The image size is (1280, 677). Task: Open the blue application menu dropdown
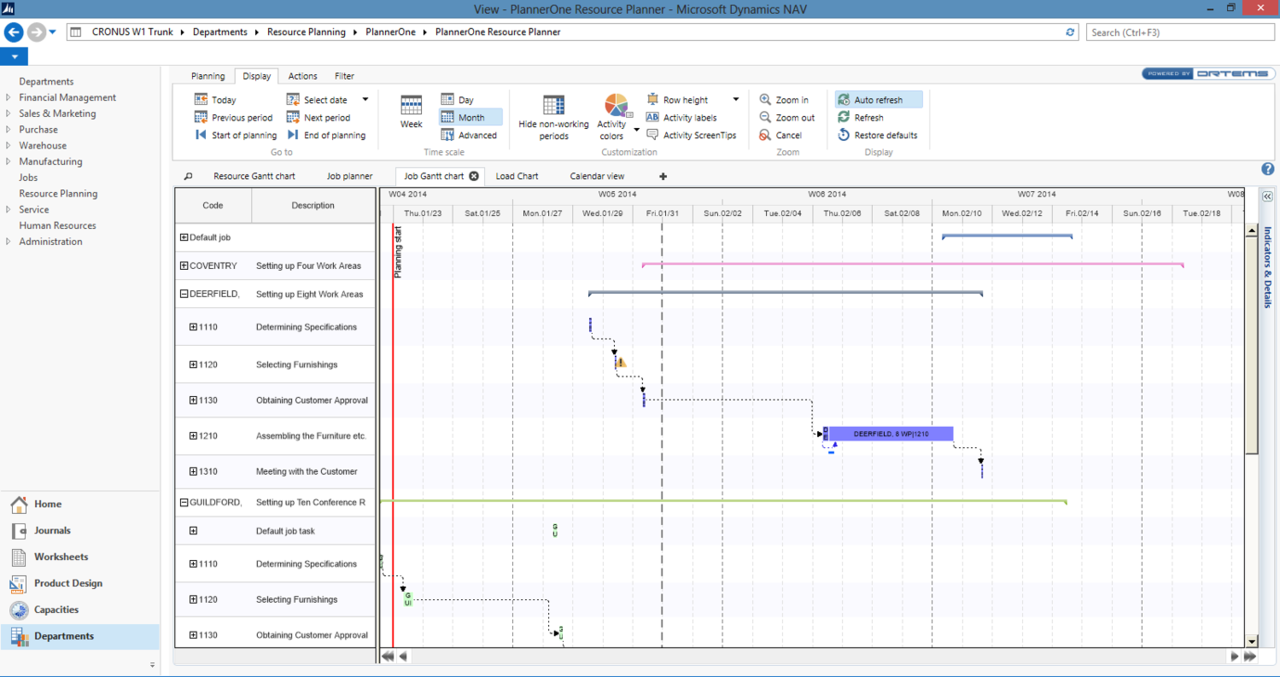click(14, 57)
